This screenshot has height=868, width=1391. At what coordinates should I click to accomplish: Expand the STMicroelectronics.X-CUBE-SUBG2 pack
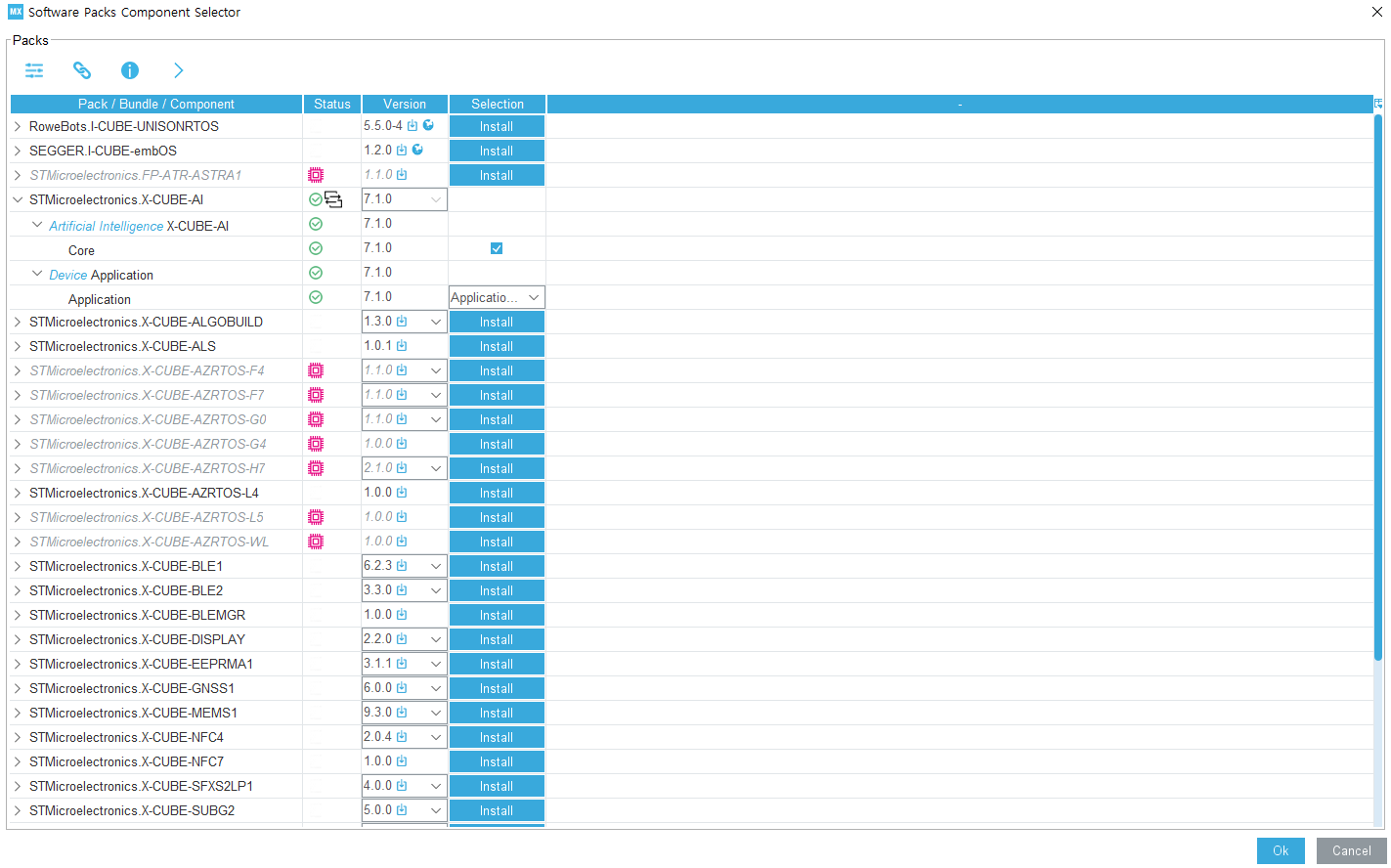tap(18, 810)
